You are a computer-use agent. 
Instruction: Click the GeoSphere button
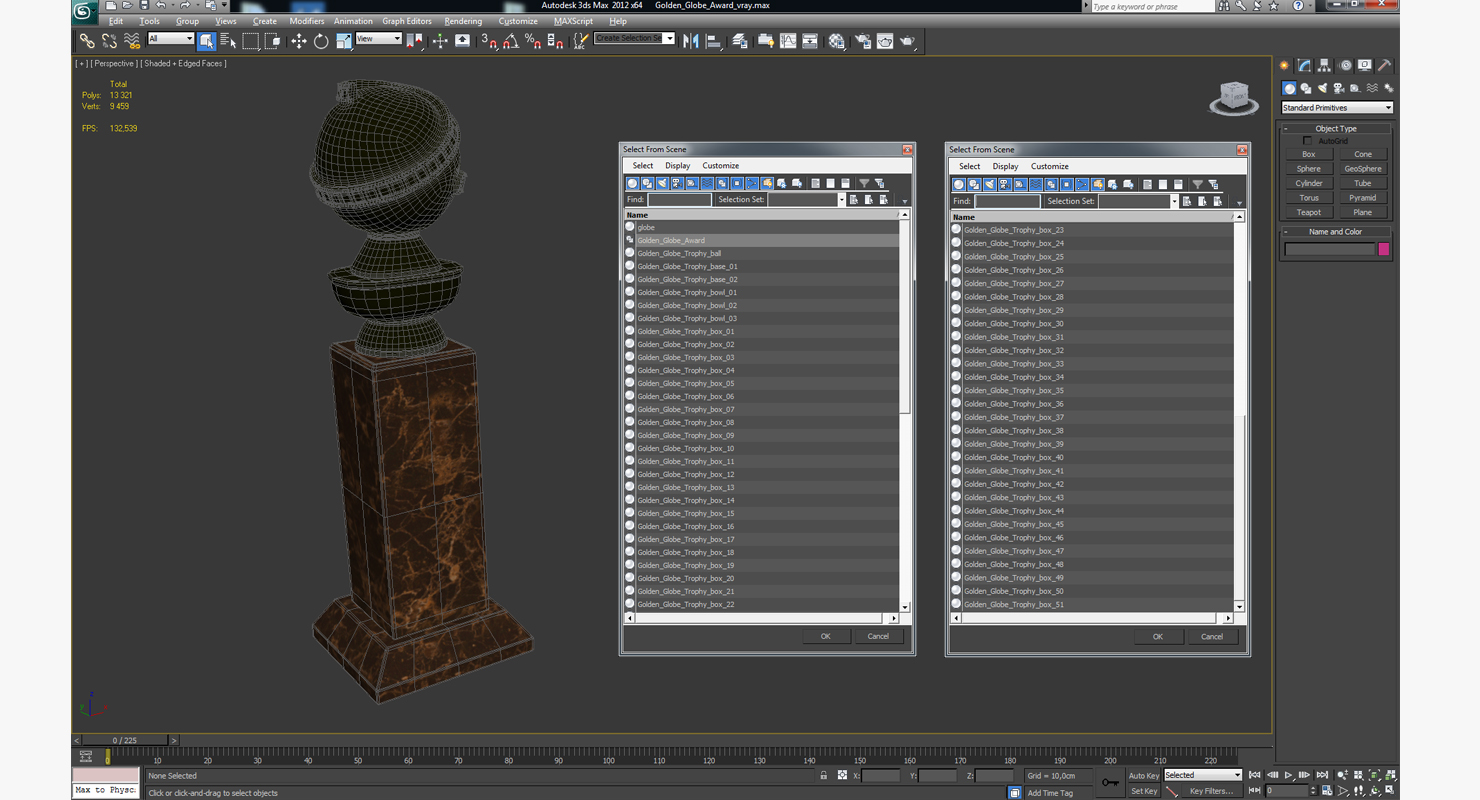tap(1362, 169)
